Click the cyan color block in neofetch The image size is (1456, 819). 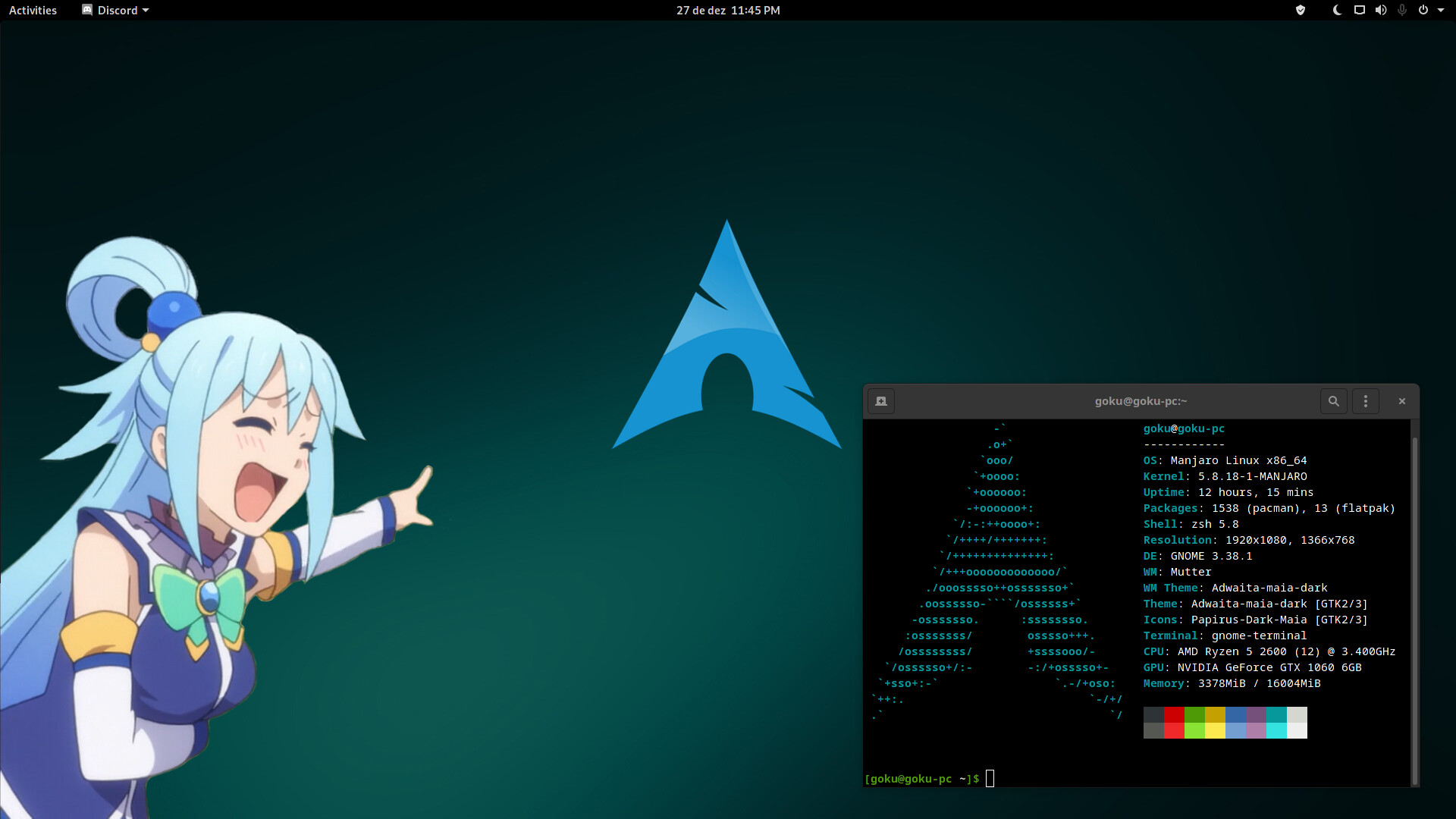click(x=1276, y=714)
